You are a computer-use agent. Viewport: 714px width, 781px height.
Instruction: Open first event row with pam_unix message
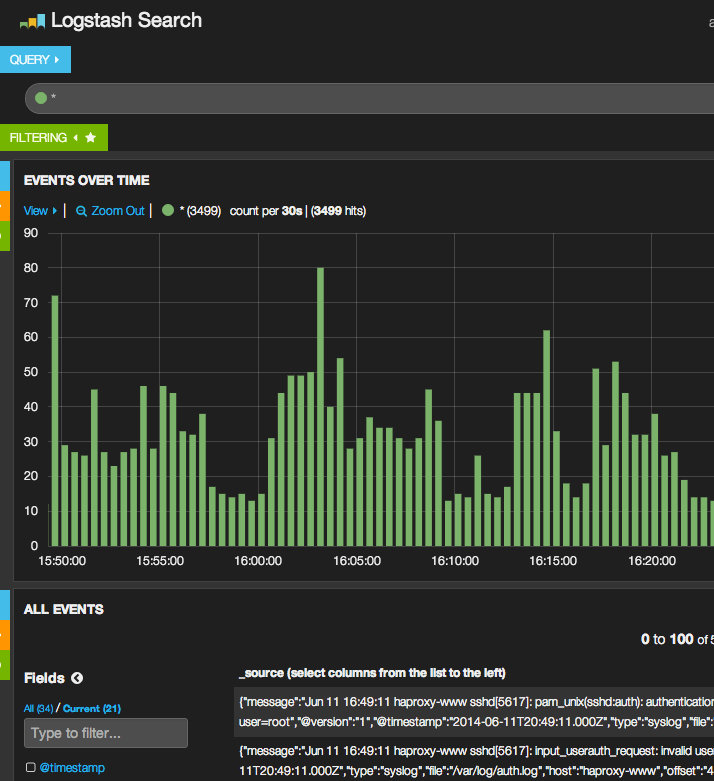(x=474, y=712)
